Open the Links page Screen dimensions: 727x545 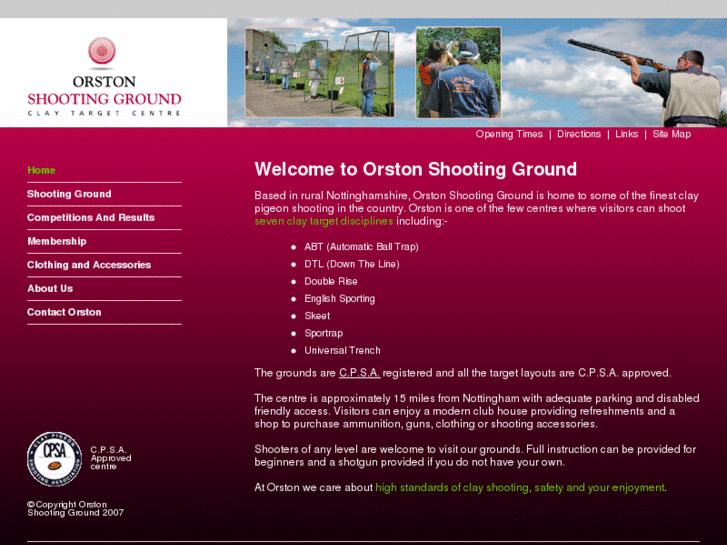click(x=626, y=134)
